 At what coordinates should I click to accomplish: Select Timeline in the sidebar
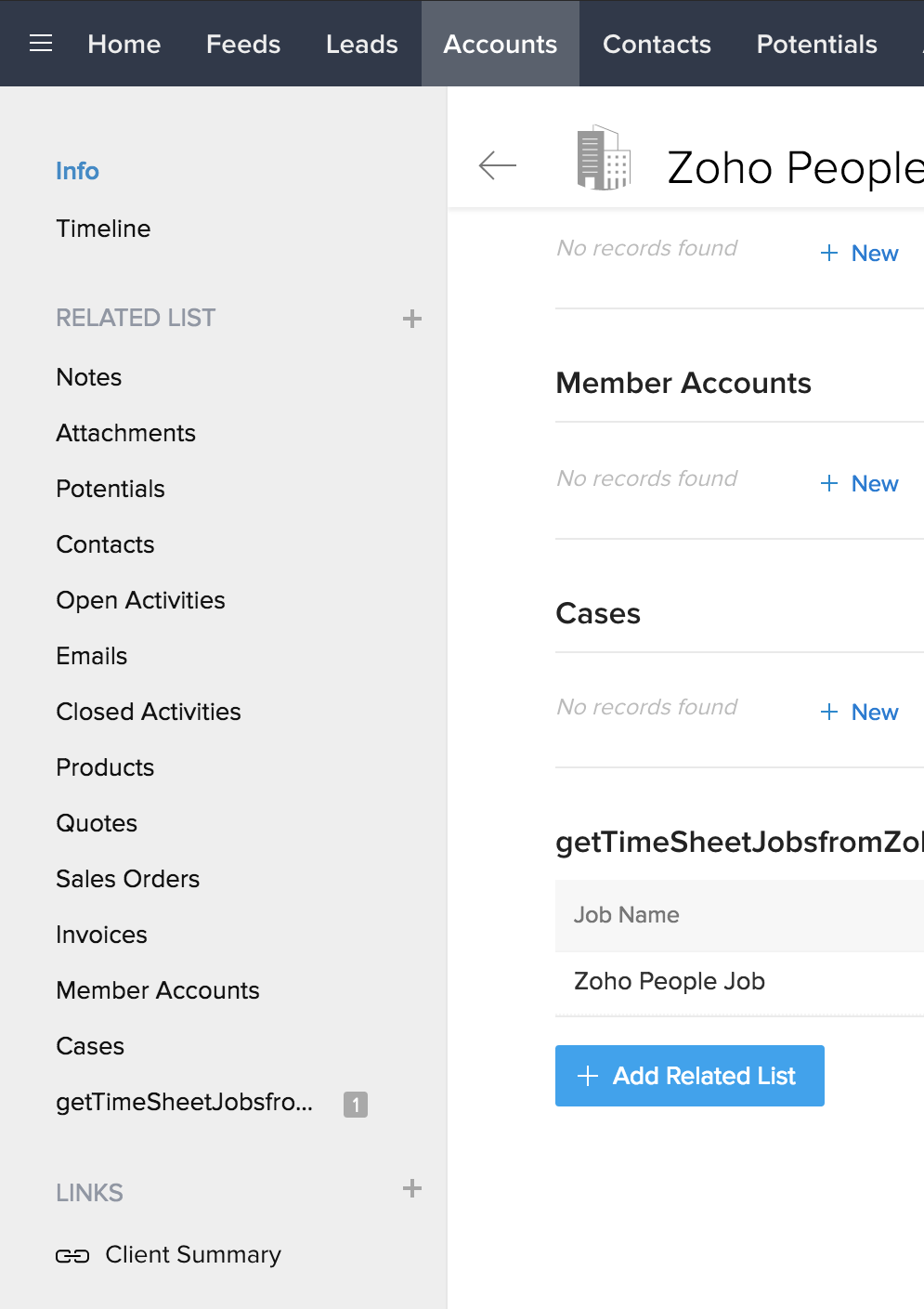103,229
